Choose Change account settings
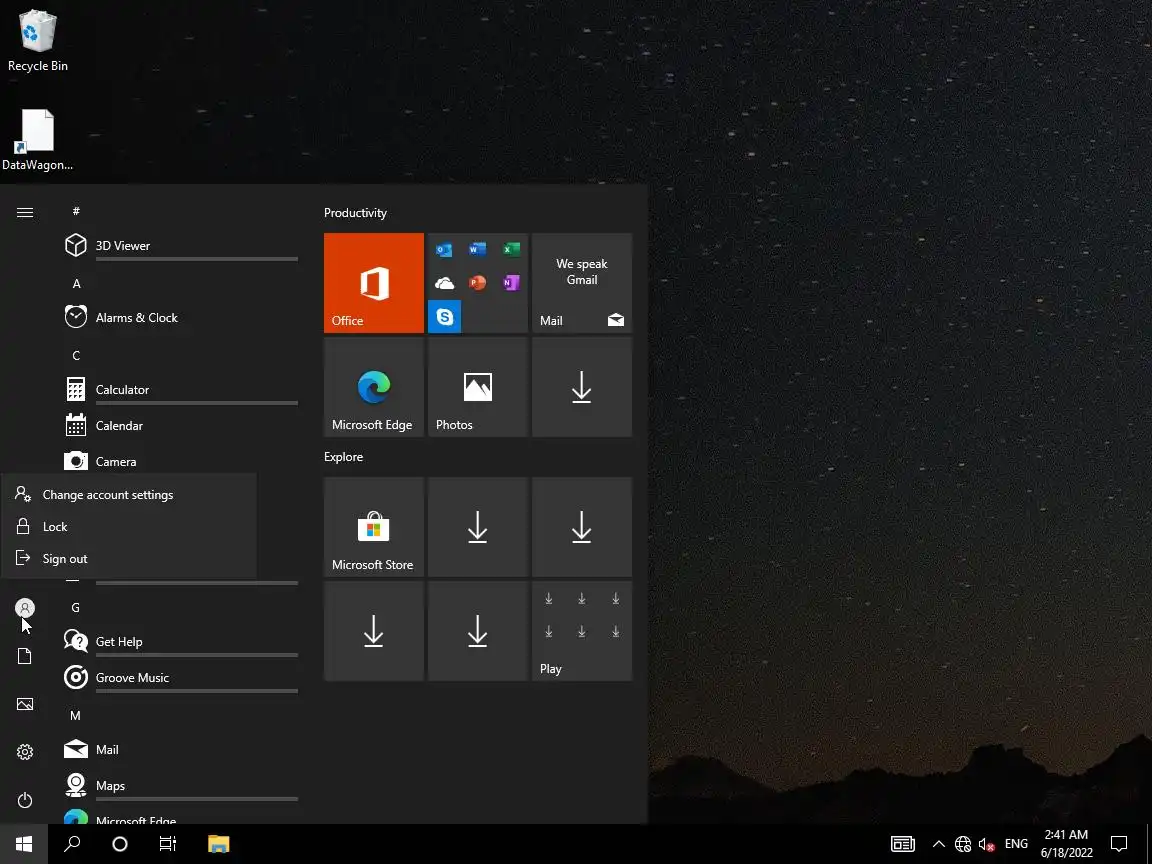This screenshot has height=864, width=1152. (129, 494)
